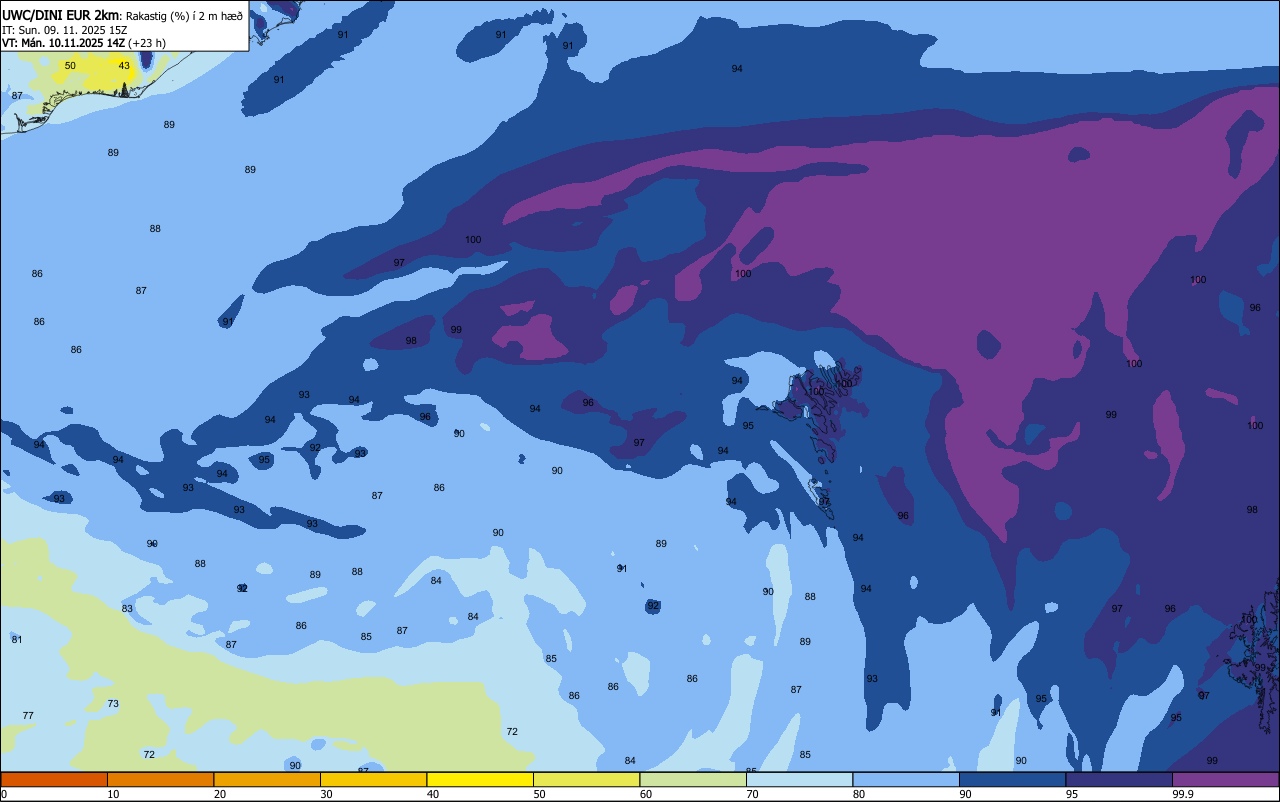
Task: Click the "77" humidity value on the map
Action: [28, 716]
